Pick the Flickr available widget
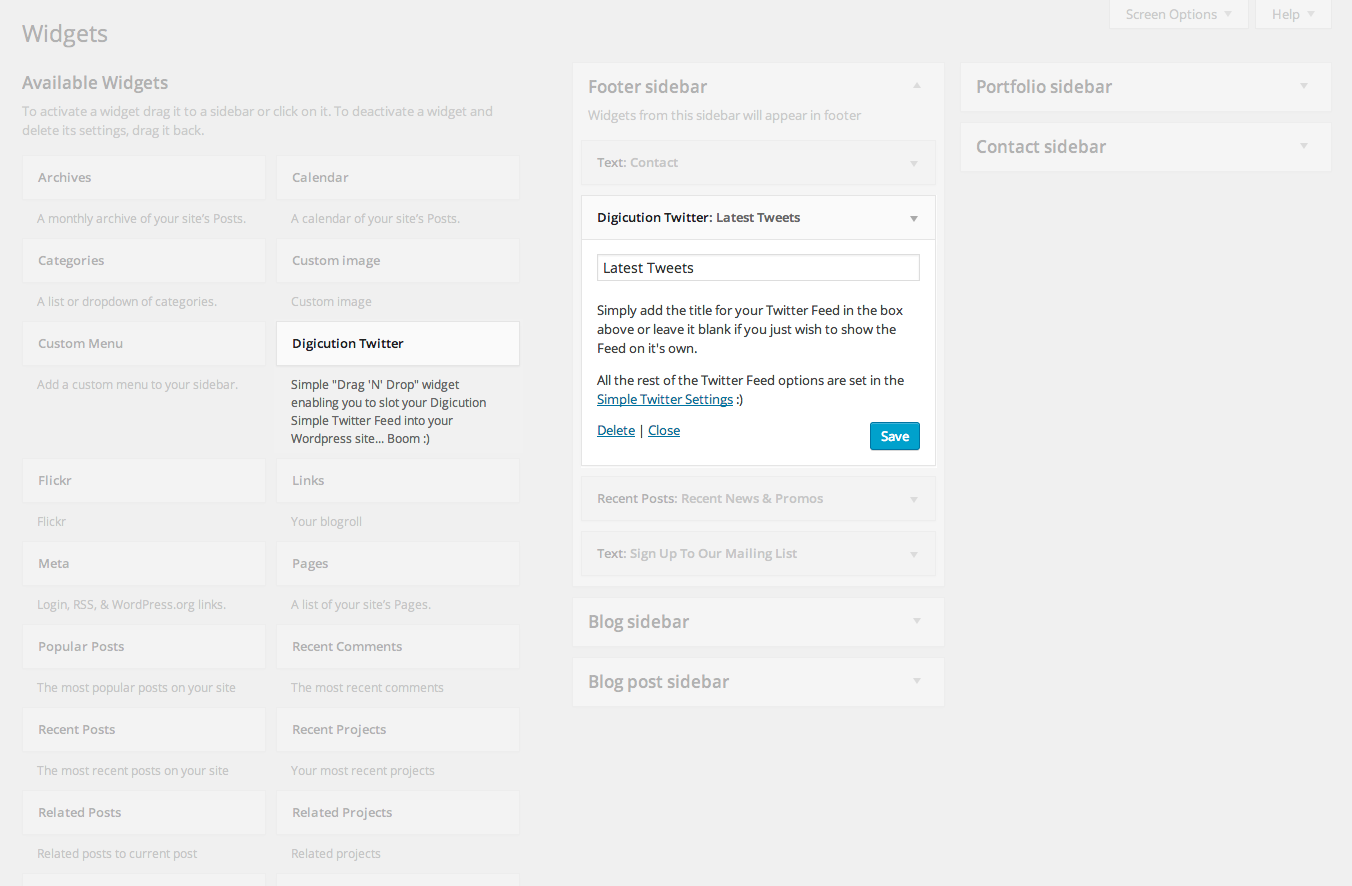 coord(144,480)
